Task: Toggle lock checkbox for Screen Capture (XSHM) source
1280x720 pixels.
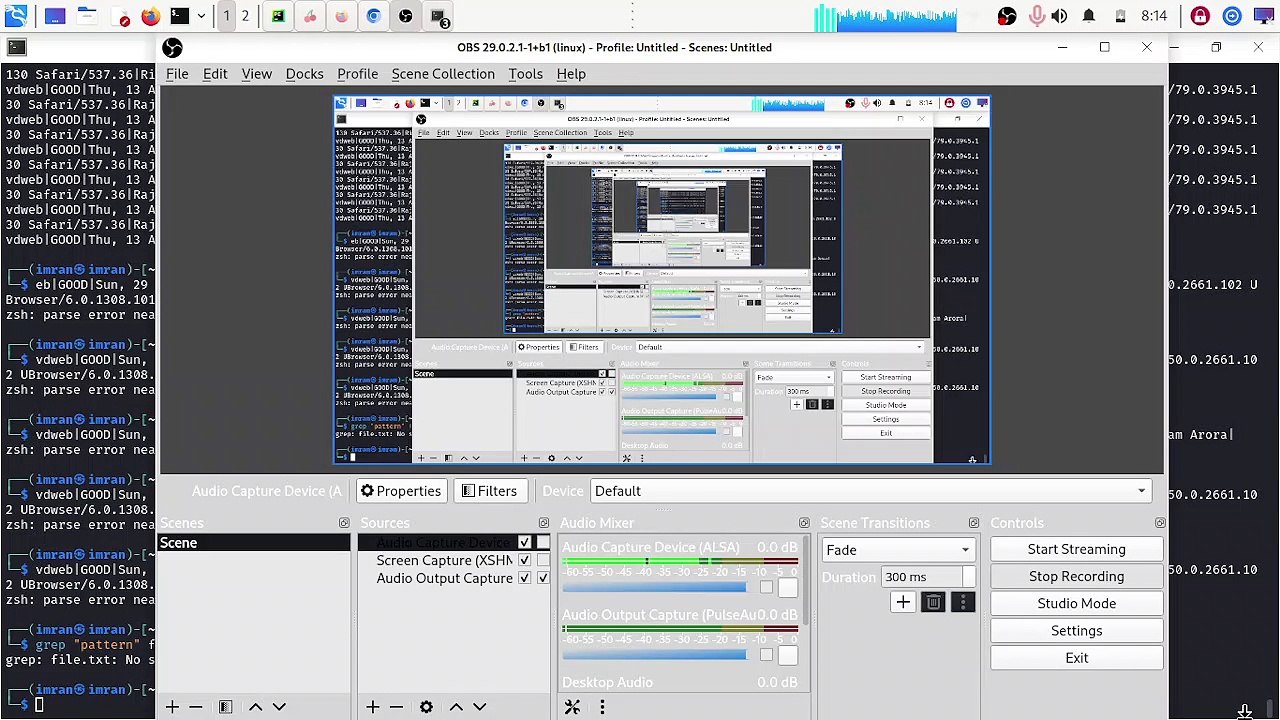Action: (x=543, y=560)
